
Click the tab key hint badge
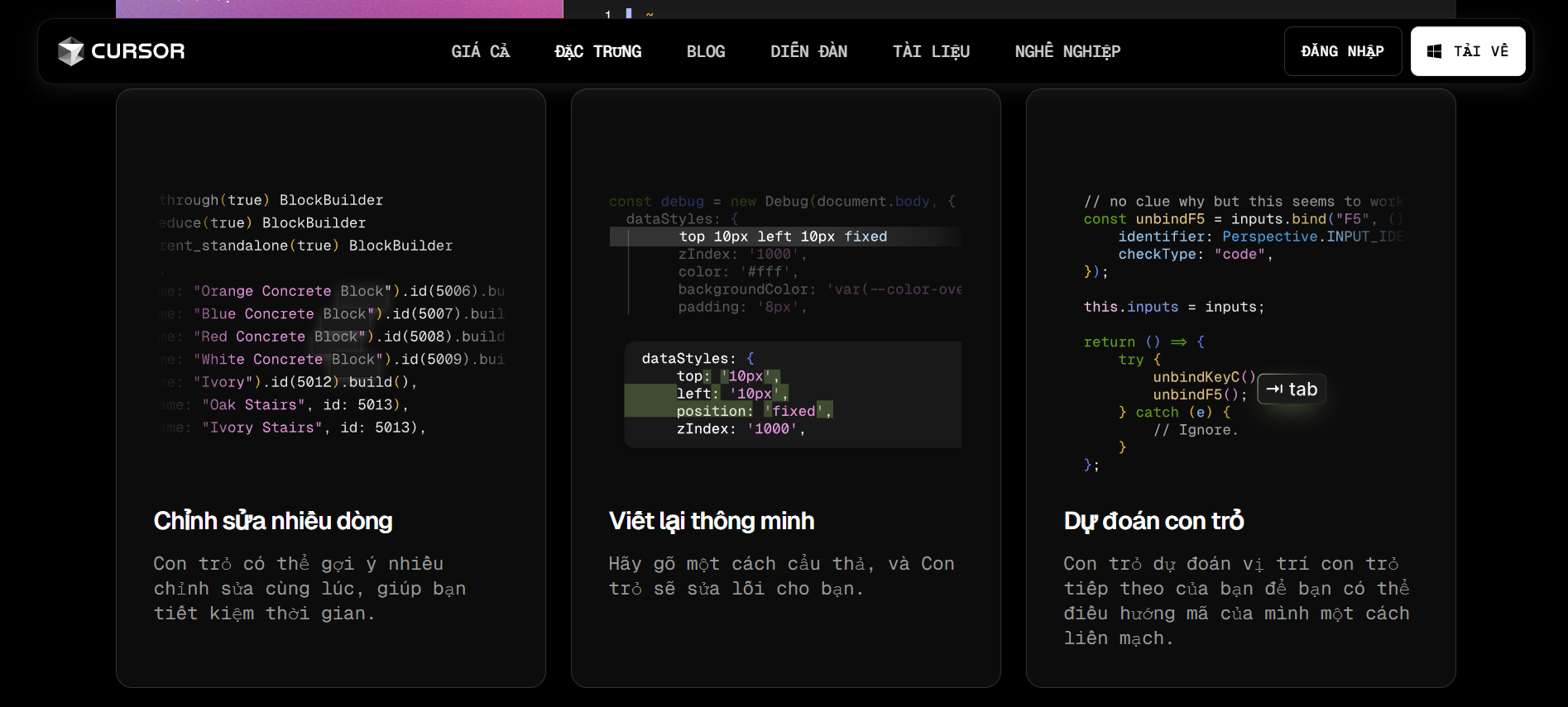click(1292, 389)
